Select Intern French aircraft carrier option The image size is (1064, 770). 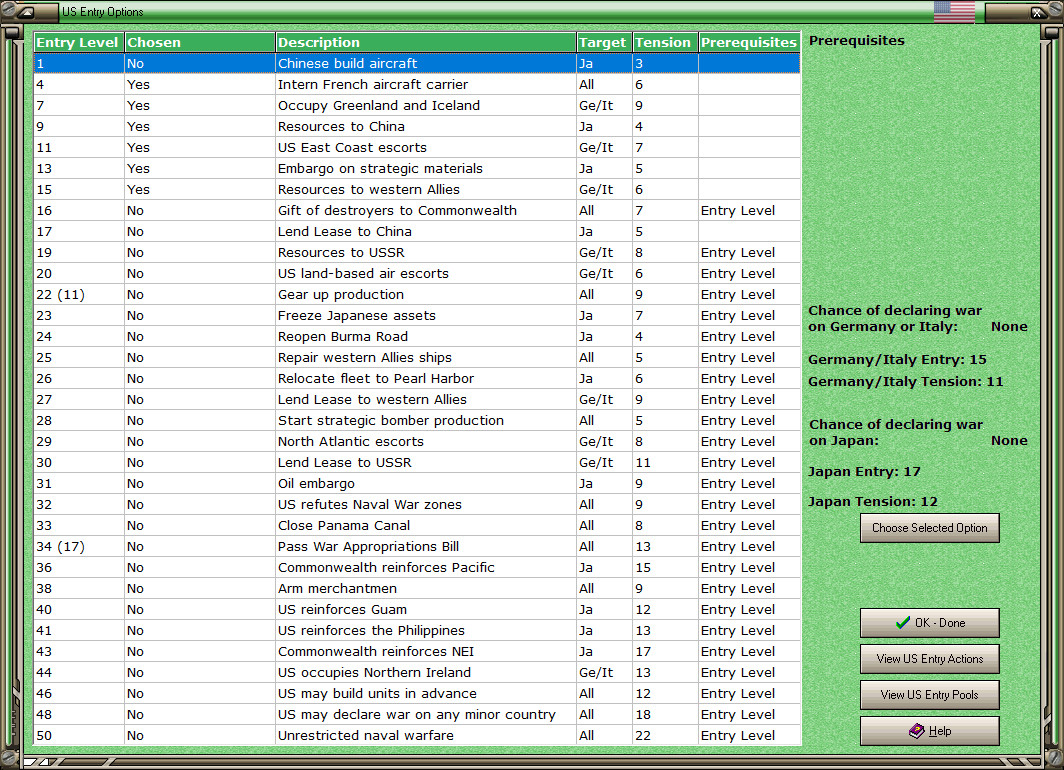click(x=417, y=84)
